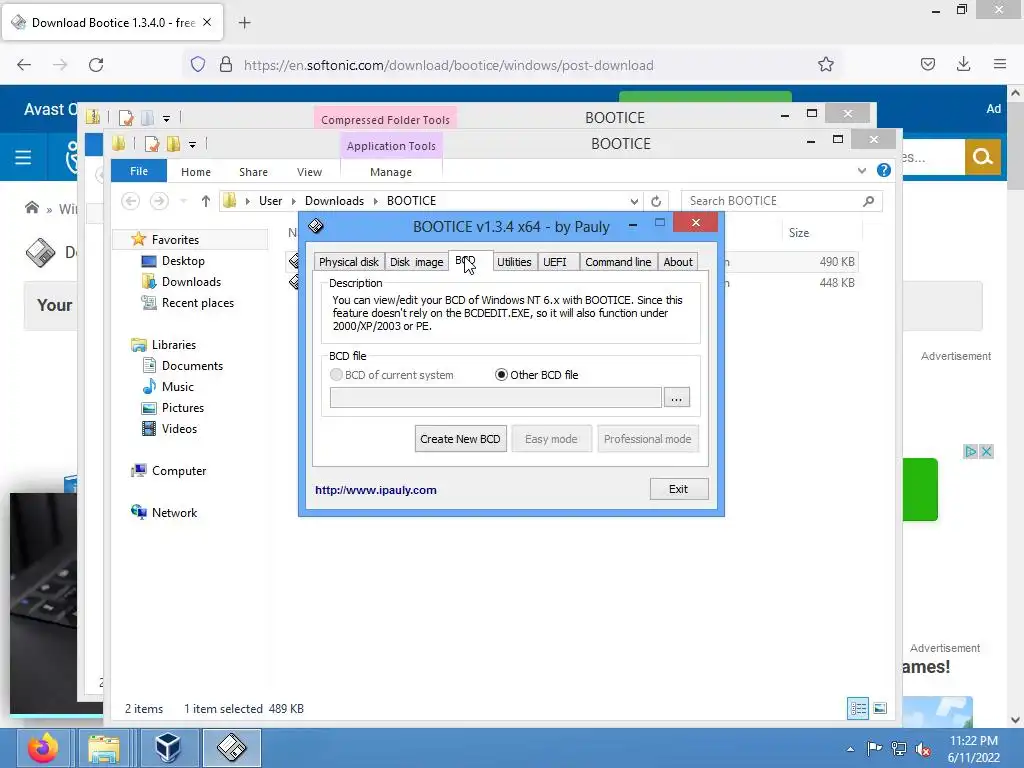The width and height of the screenshot is (1024, 768).
Task: Open File Explorer from the taskbar
Action: [104, 748]
